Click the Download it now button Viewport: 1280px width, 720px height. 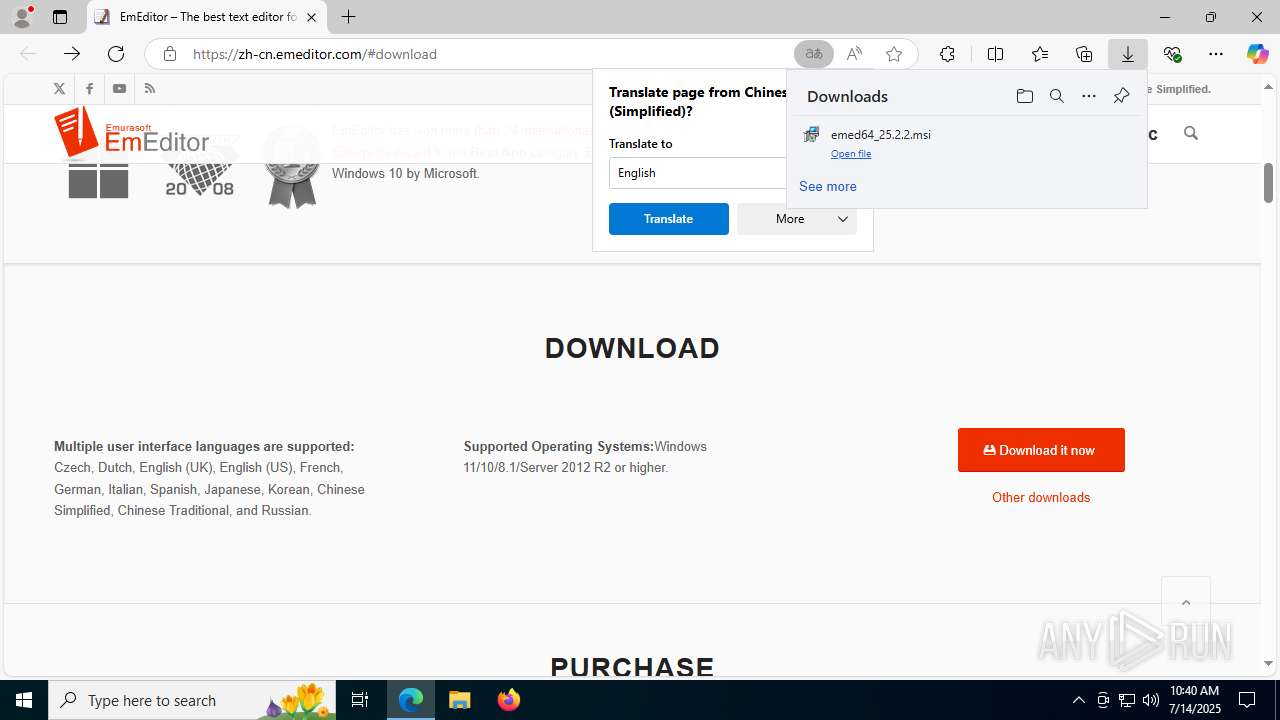1041,450
